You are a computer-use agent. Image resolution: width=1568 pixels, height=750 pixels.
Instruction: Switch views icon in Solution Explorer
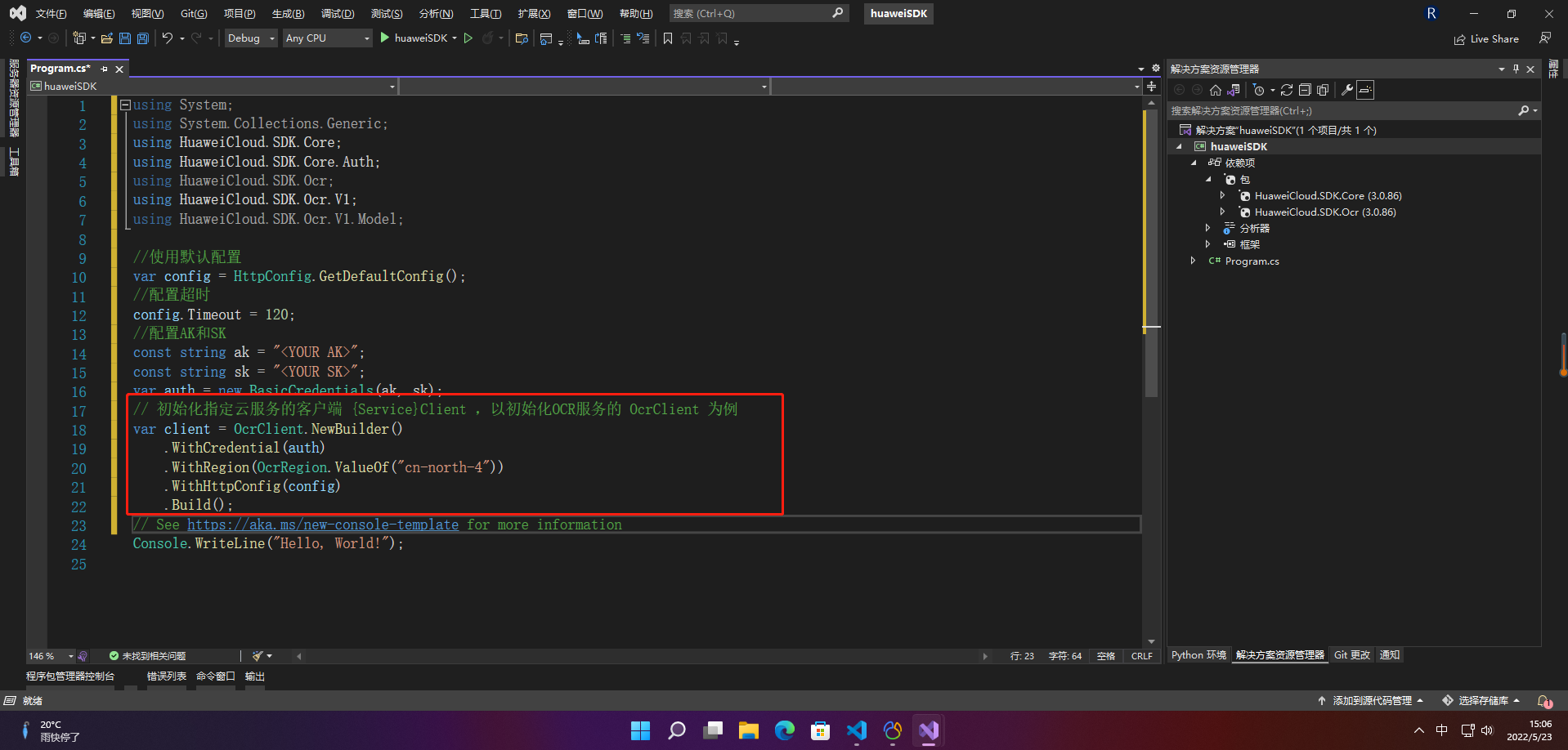(1234, 90)
